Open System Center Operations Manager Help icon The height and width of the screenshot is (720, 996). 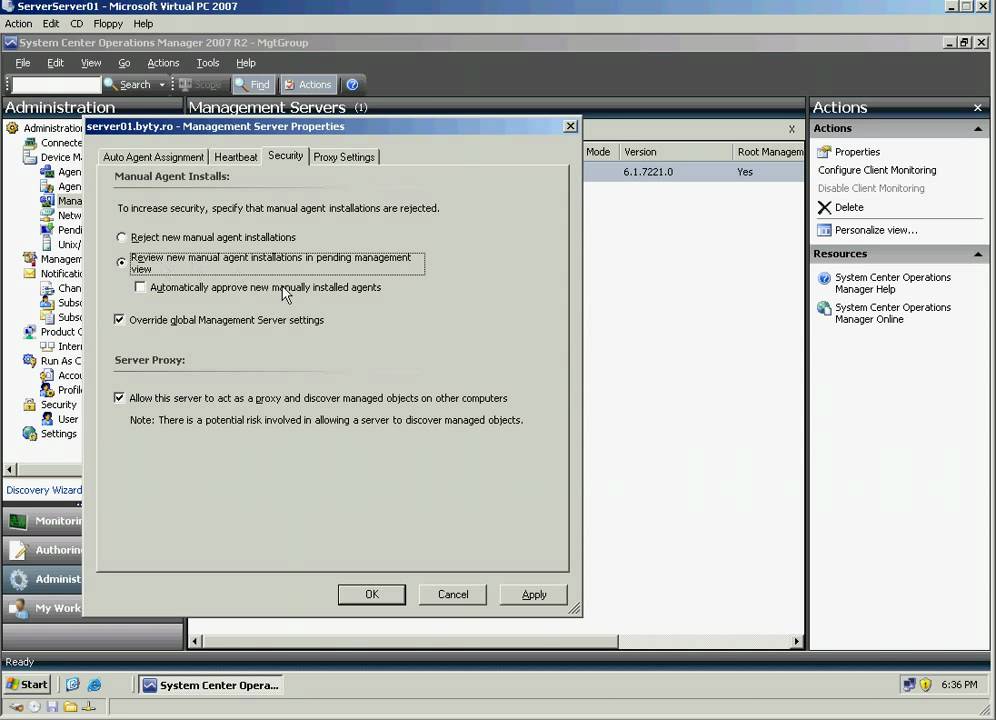point(824,278)
